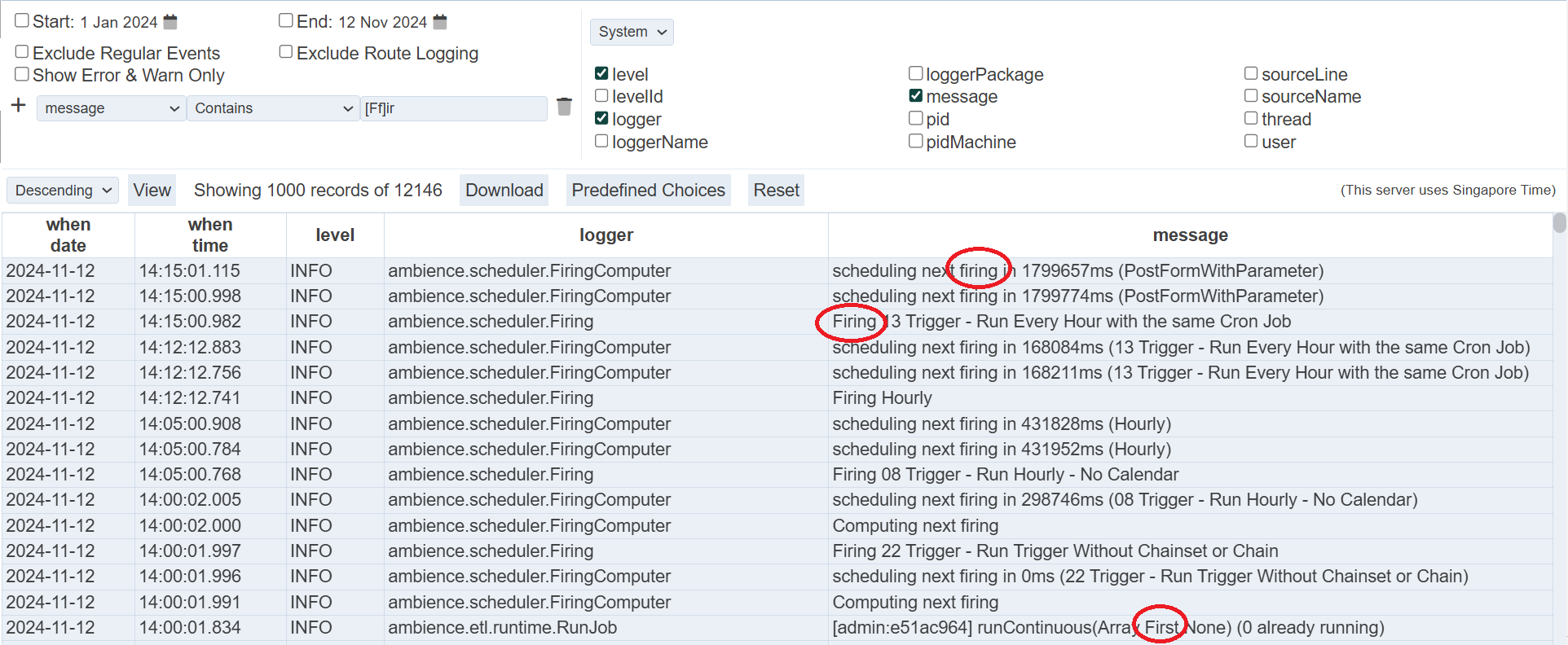Download the log records
This screenshot has height=645, width=1568.
[504, 191]
